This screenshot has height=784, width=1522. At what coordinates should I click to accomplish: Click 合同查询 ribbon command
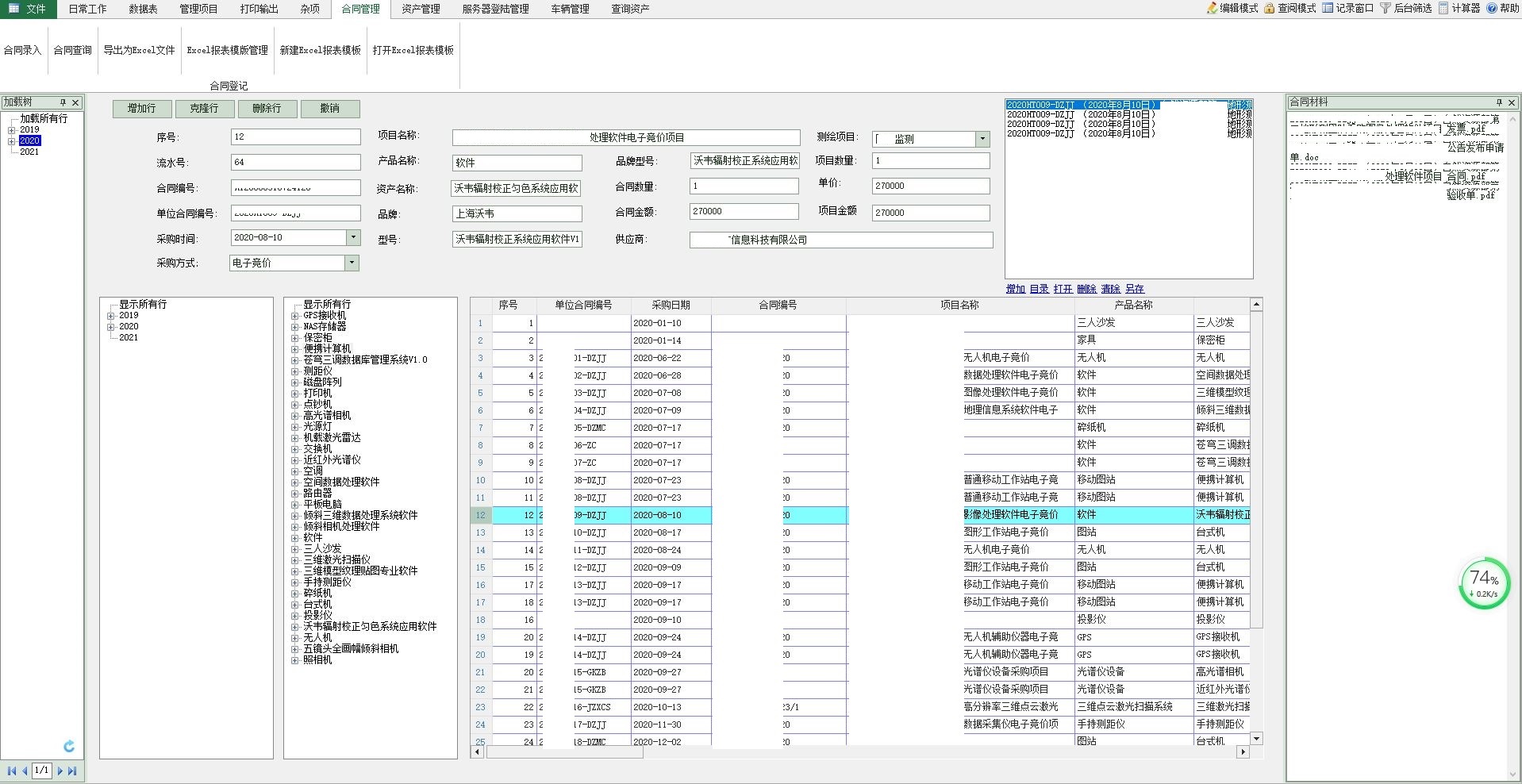[x=72, y=50]
